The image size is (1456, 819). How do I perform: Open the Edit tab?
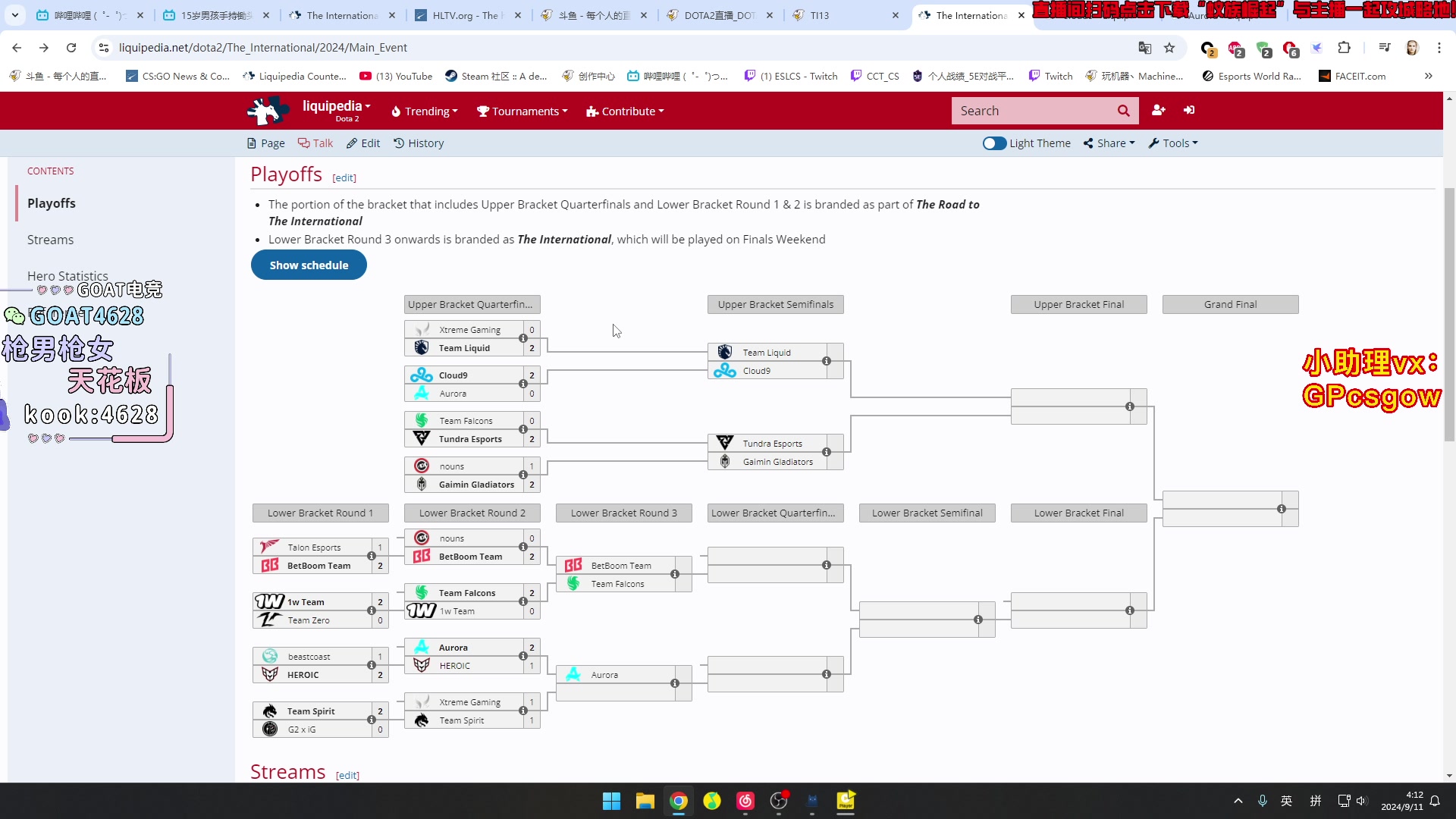(363, 143)
